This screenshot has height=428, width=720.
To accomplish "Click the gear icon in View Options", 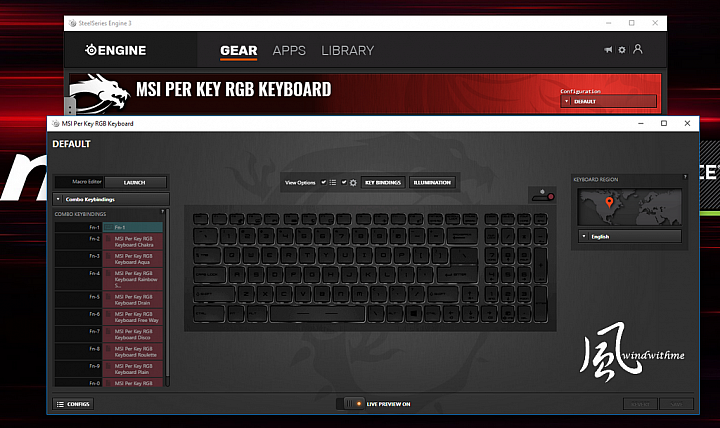I will (x=353, y=182).
